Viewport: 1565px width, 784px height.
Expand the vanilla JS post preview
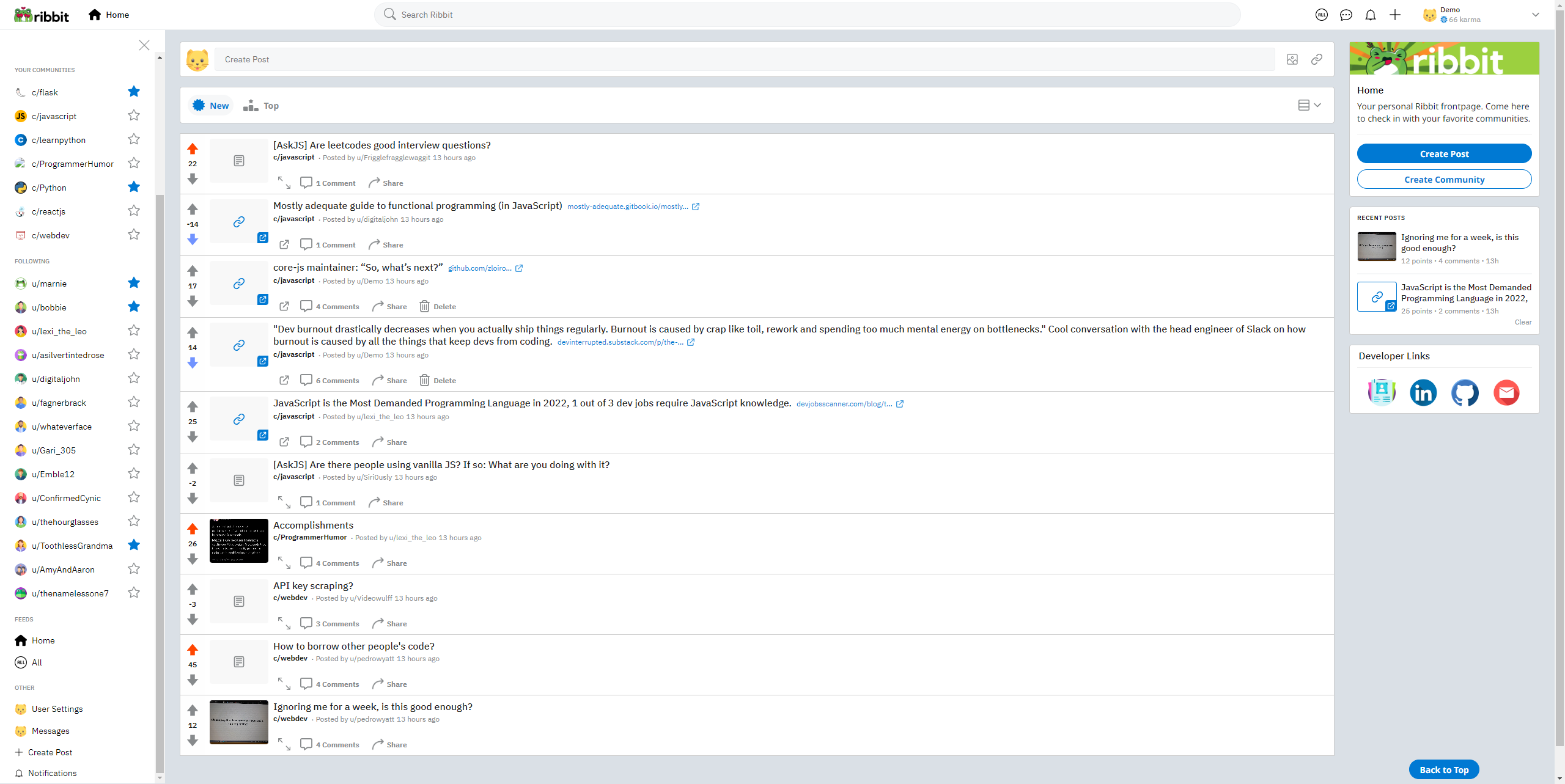click(284, 502)
